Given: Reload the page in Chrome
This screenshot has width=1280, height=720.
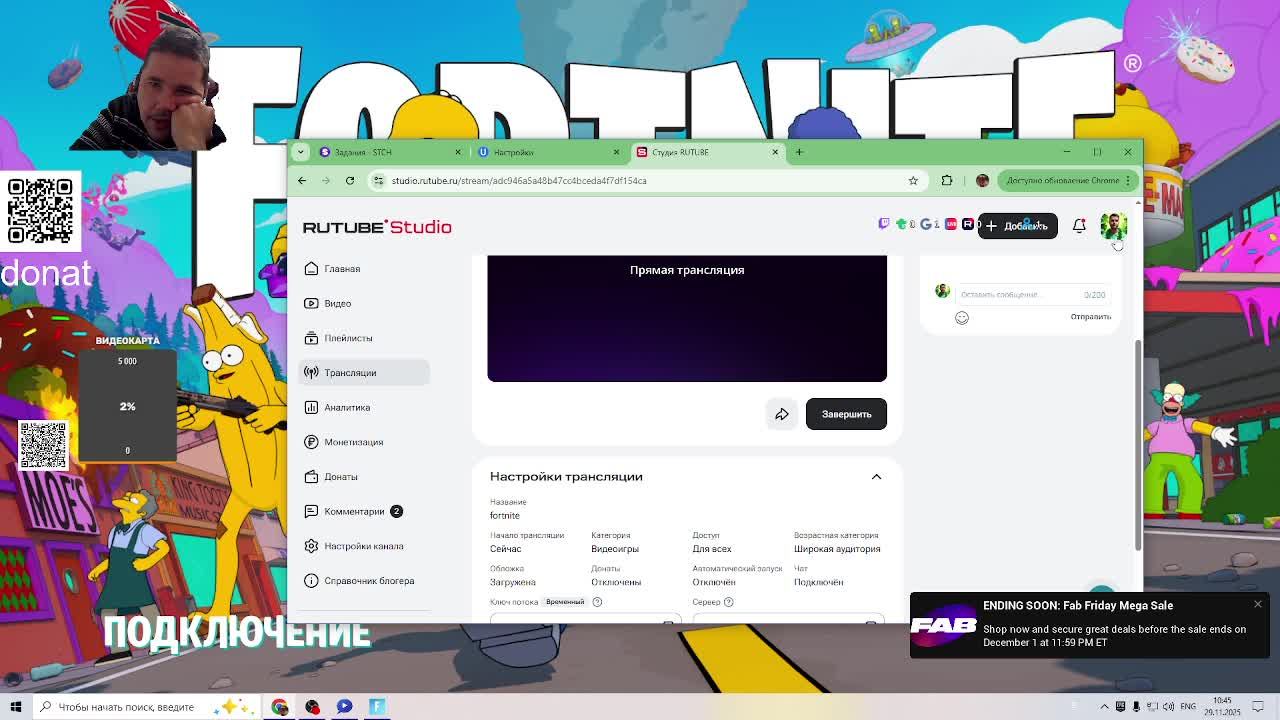Looking at the screenshot, I should [350, 181].
